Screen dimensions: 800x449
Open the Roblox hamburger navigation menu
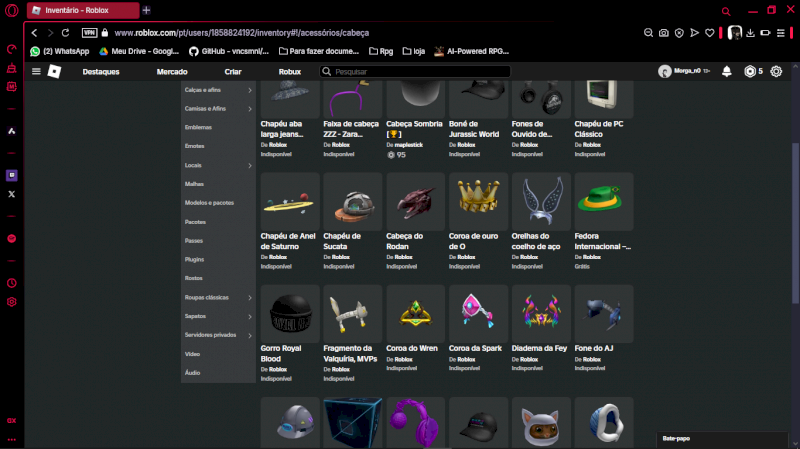pos(36,71)
